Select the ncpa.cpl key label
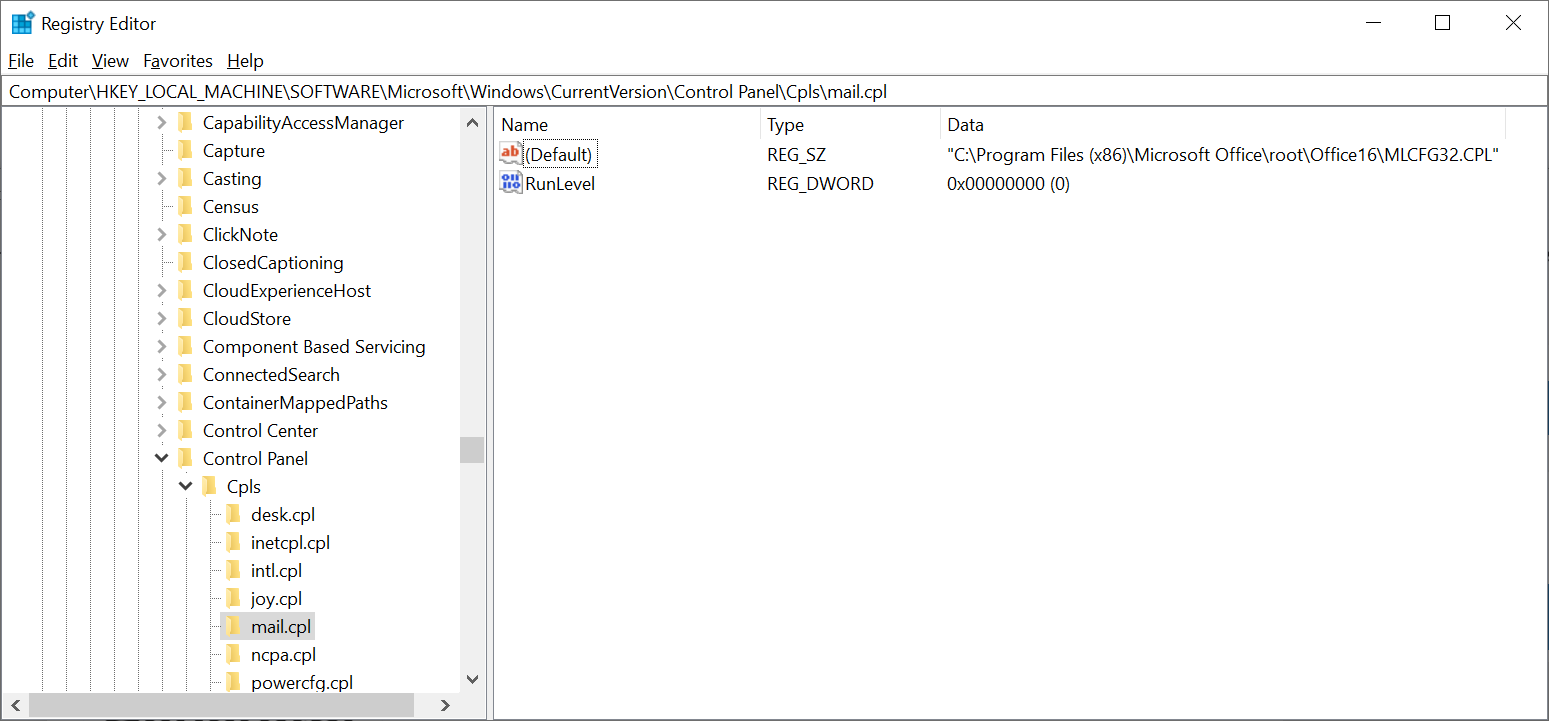 click(x=283, y=655)
